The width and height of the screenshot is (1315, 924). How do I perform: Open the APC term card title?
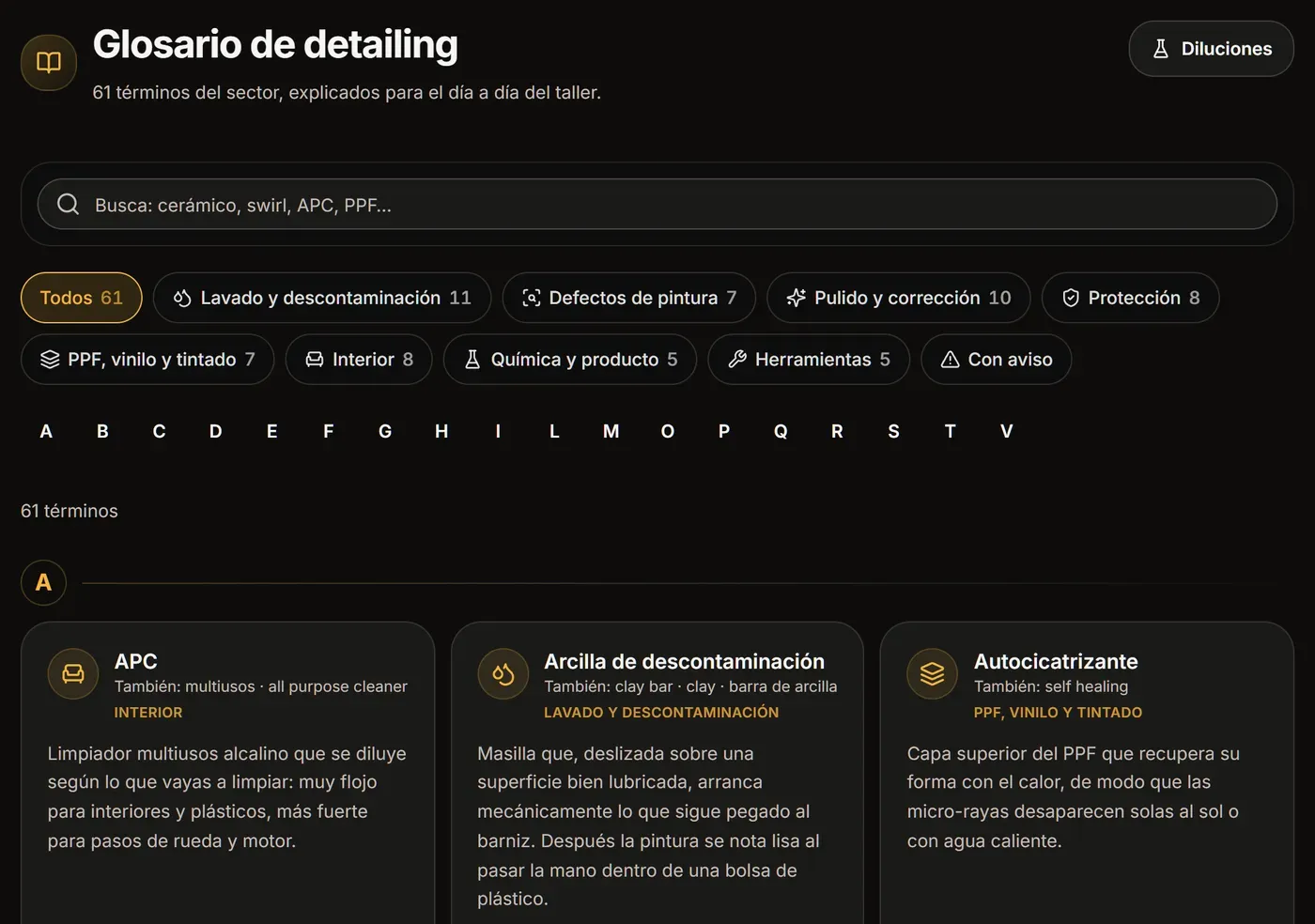tap(136, 661)
